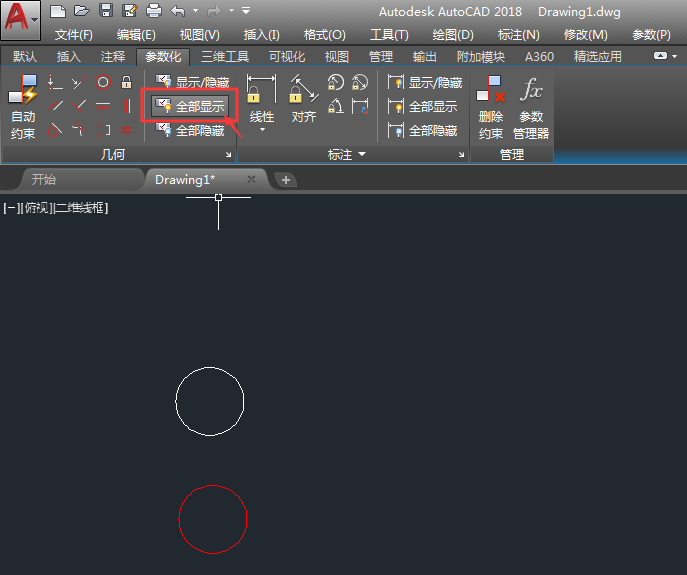
Task: Open the 编辑(E) menu
Action: [x=136, y=35]
